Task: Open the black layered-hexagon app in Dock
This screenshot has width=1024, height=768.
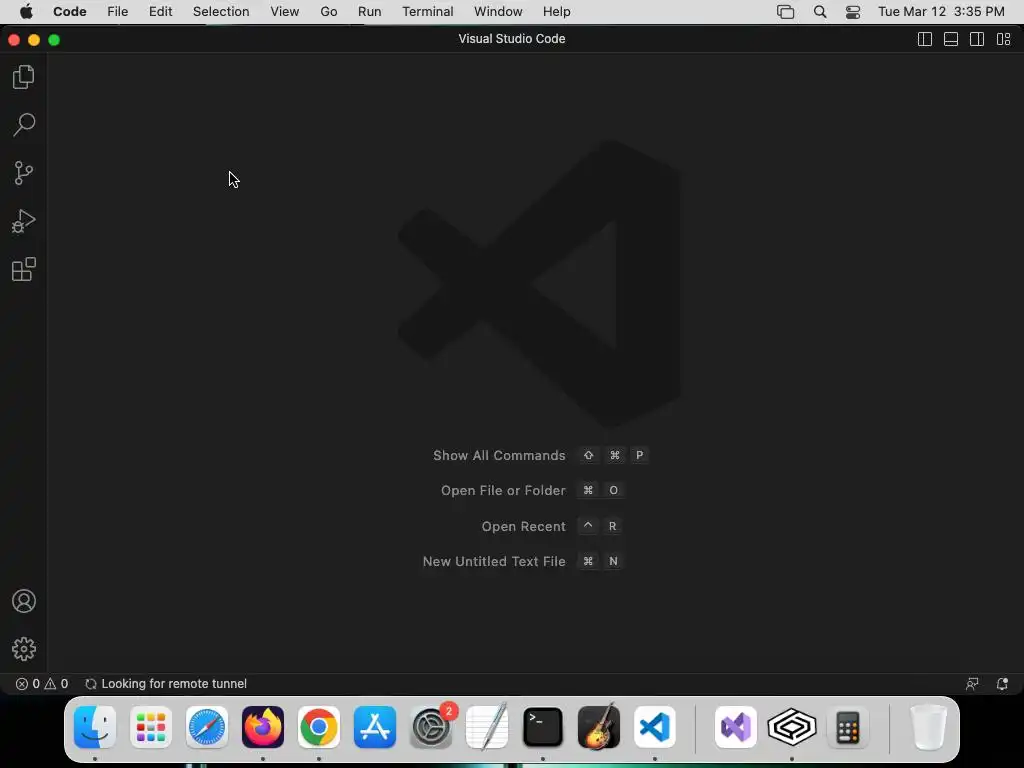Action: 792,727
